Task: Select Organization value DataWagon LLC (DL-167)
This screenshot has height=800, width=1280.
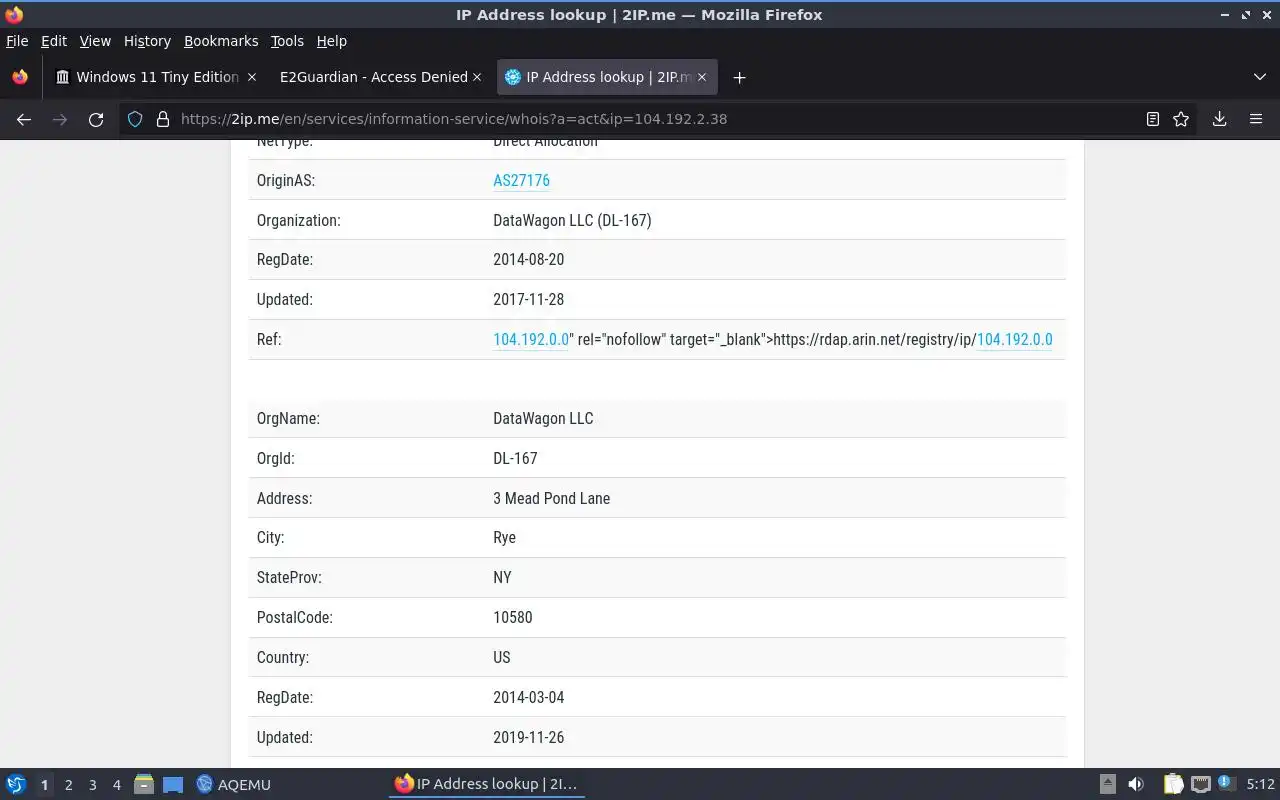Action: [572, 220]
